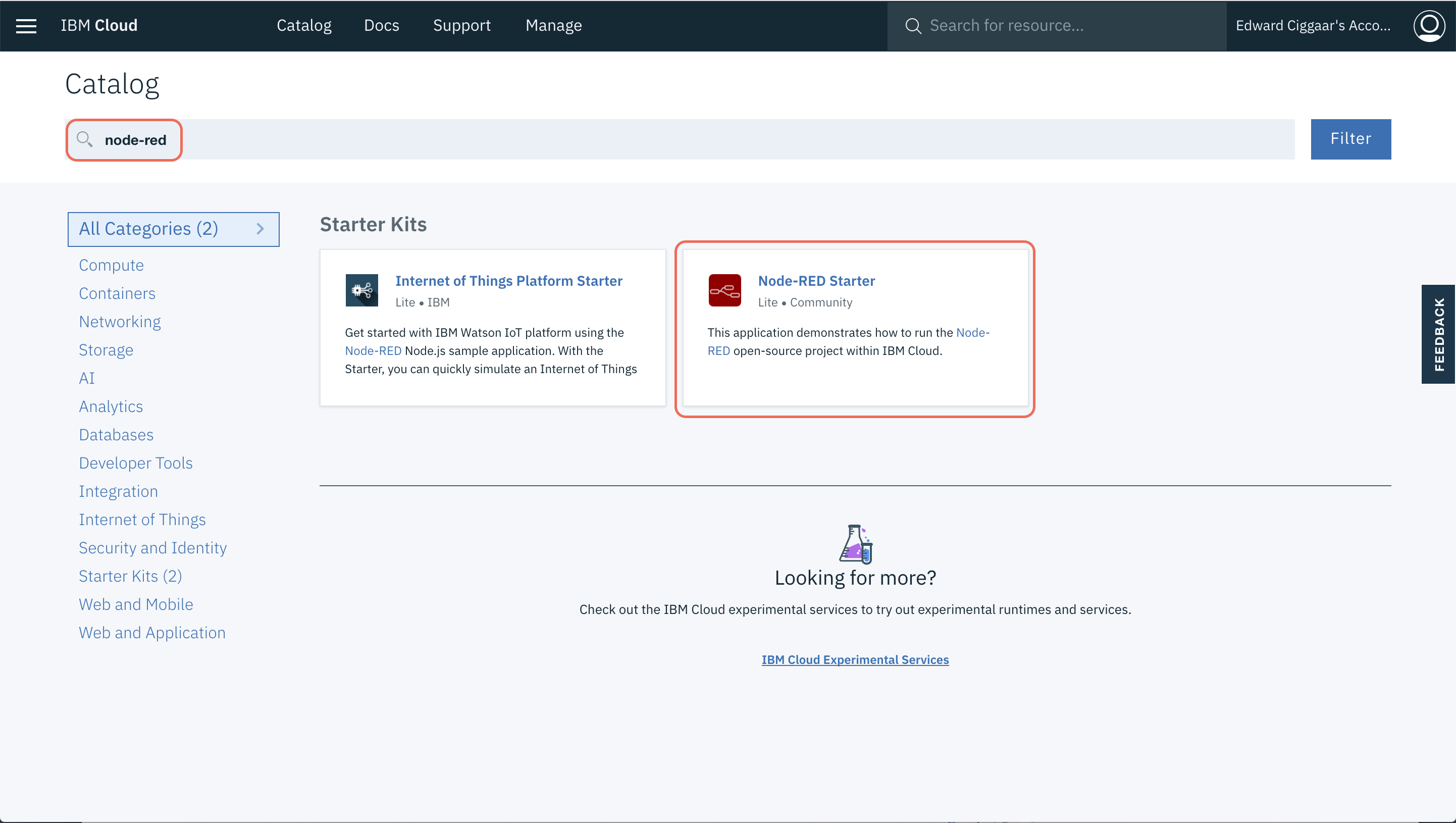Click the top bar resource search icon
Viewport: 1456px width, 823px height.
(913, 25)
